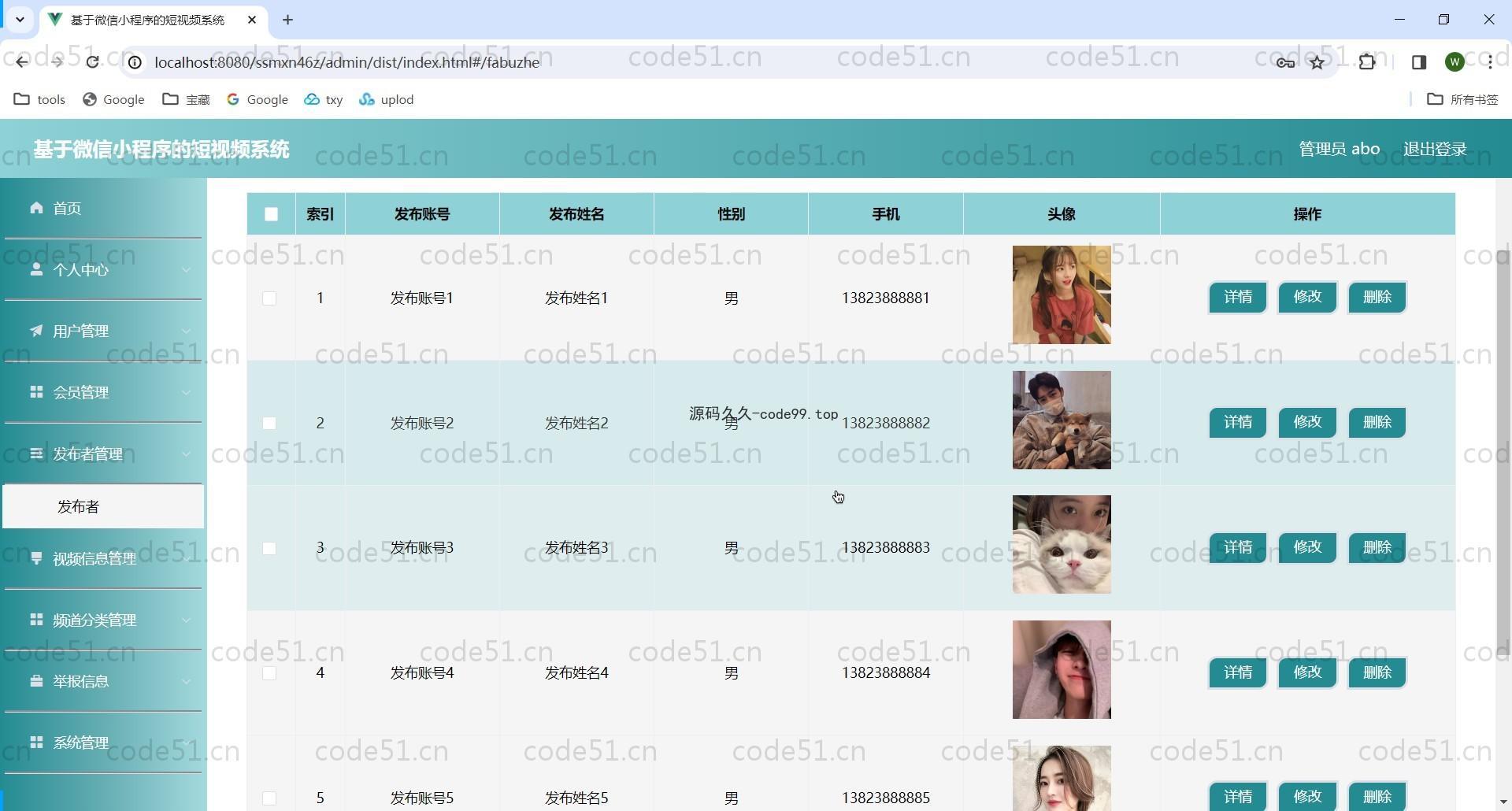This screenshot has height=811, width=1512.
Task: Open the txy bookmark
Action: (324, 99)
